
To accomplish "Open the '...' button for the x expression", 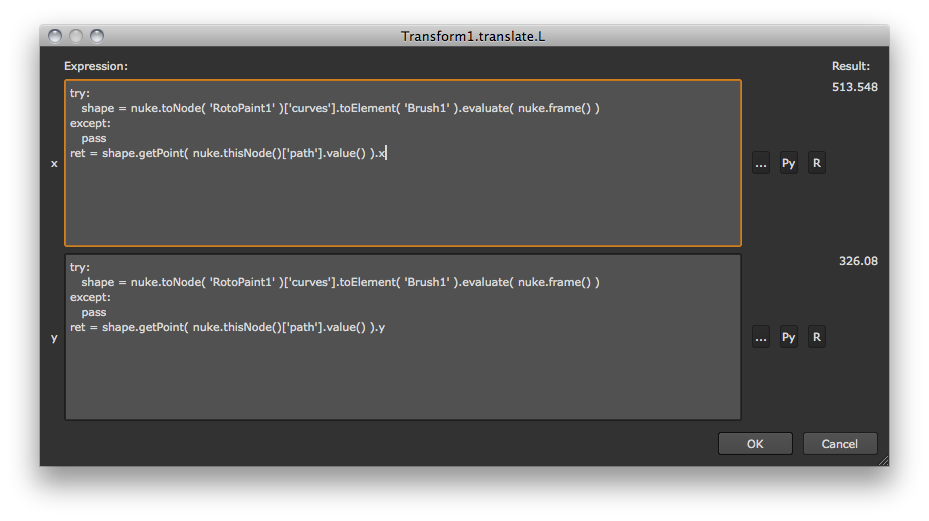I will (x=761, y=163).
